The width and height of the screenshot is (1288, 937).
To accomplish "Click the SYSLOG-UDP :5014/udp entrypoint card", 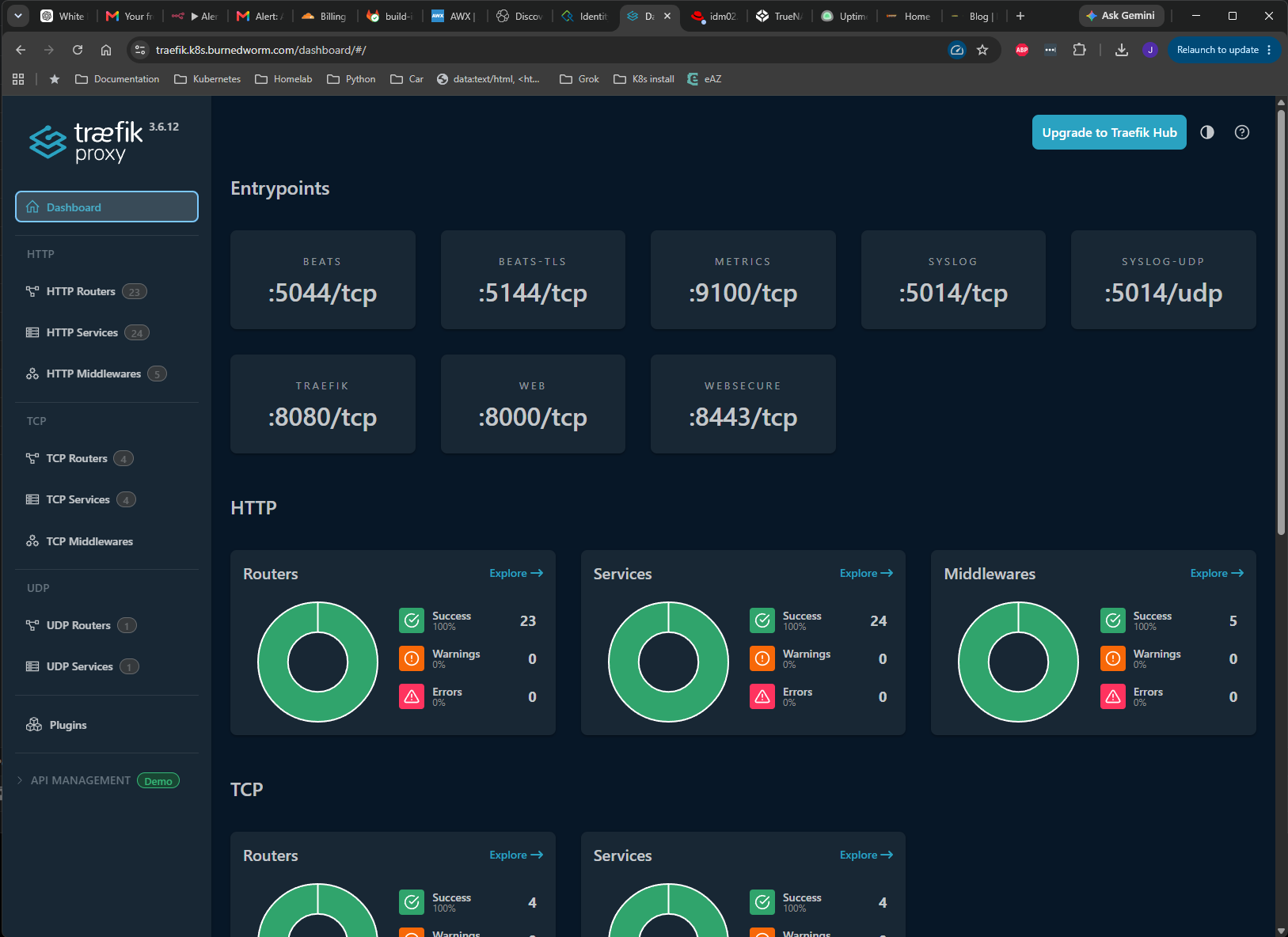I will (1163, 279).
